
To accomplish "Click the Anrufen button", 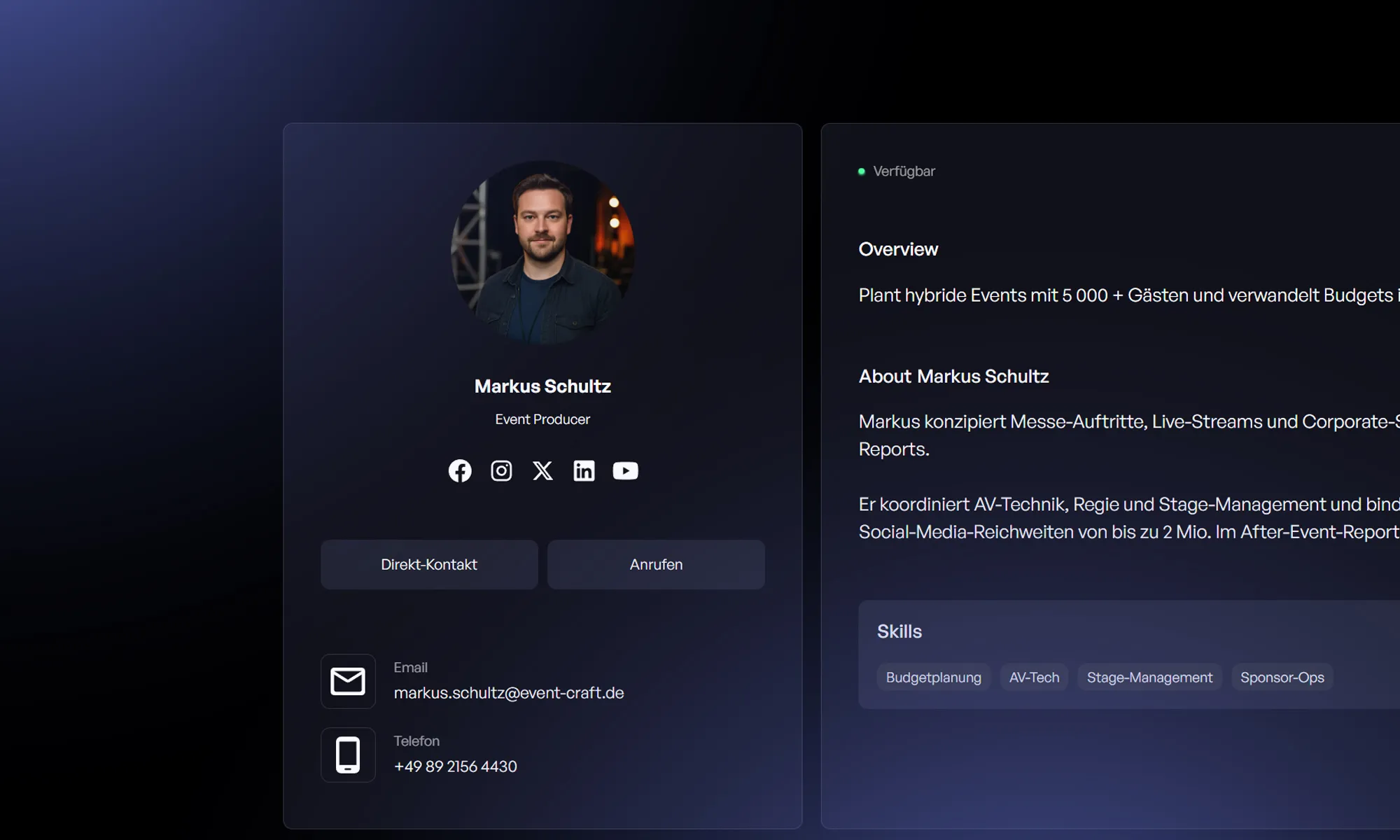I will pyautogui.click(x=656, y=564).
